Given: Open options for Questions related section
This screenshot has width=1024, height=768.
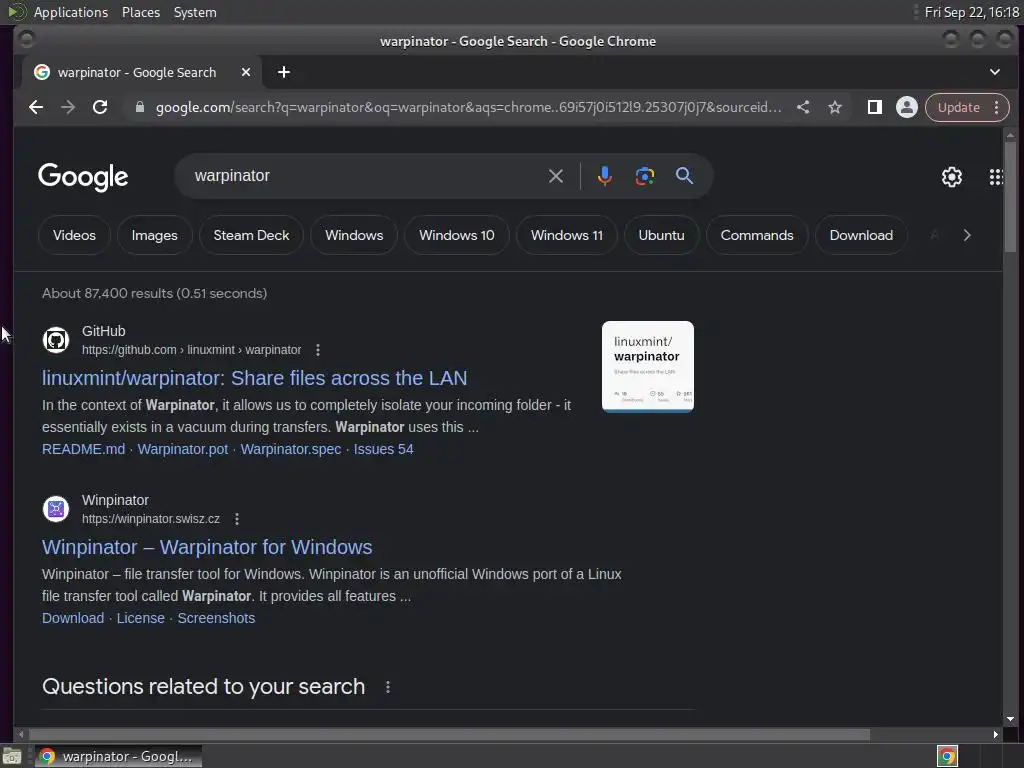Looking at the screenshot, I should pos(388,687).
